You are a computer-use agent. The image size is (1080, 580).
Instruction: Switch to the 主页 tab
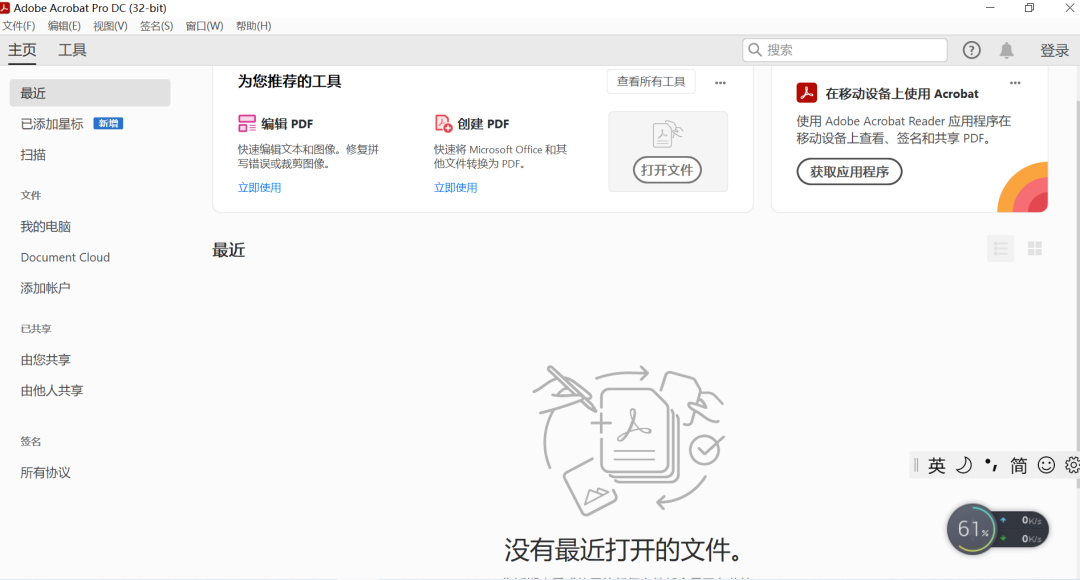[x=22, y=50]
